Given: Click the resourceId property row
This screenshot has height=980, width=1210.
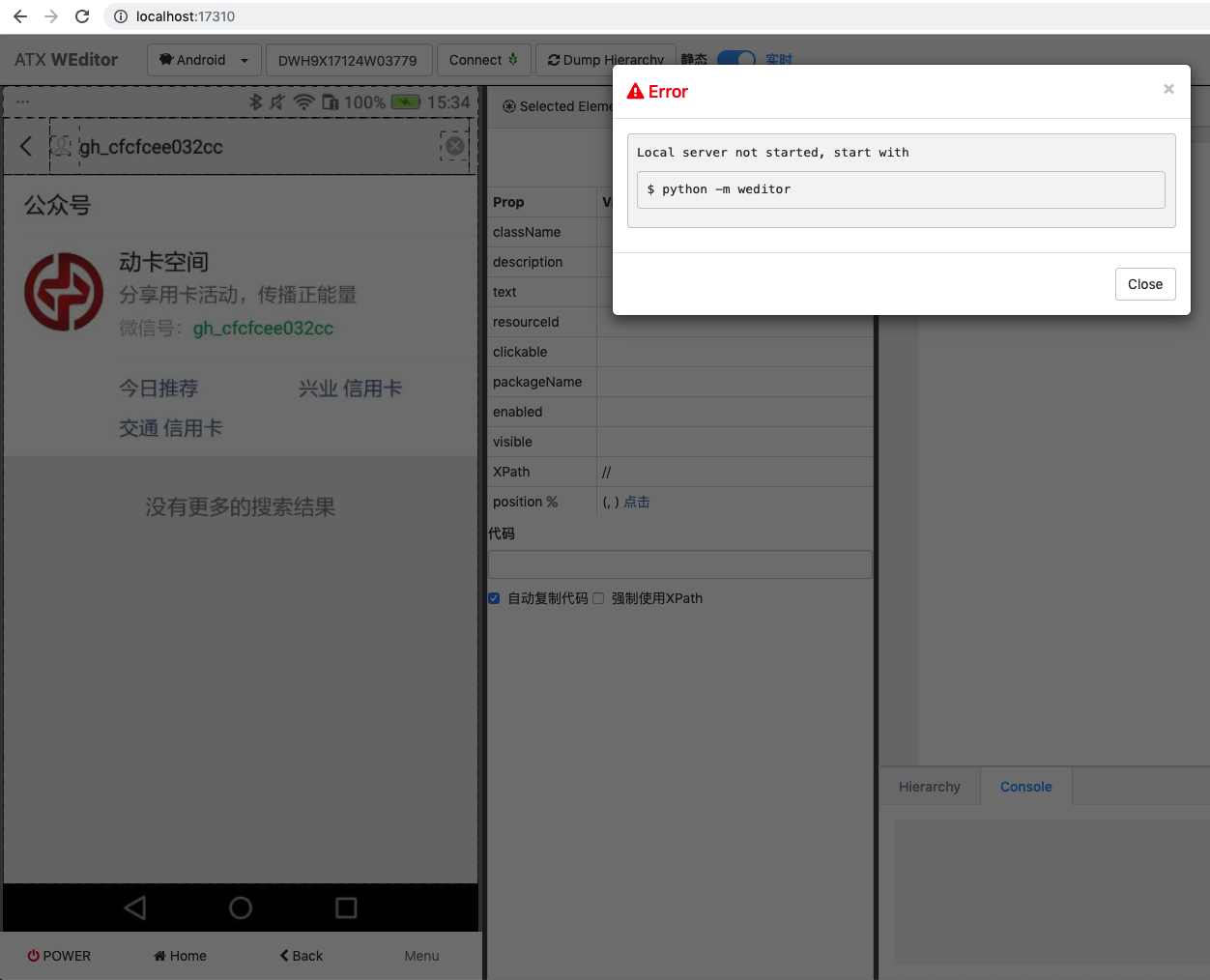Looking at the screenshot, I should [680, 322].
